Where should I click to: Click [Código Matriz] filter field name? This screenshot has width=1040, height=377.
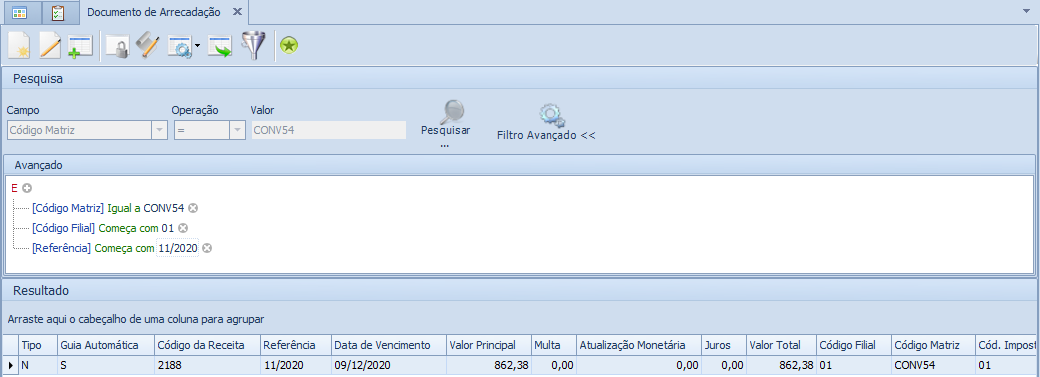point(68,208)
